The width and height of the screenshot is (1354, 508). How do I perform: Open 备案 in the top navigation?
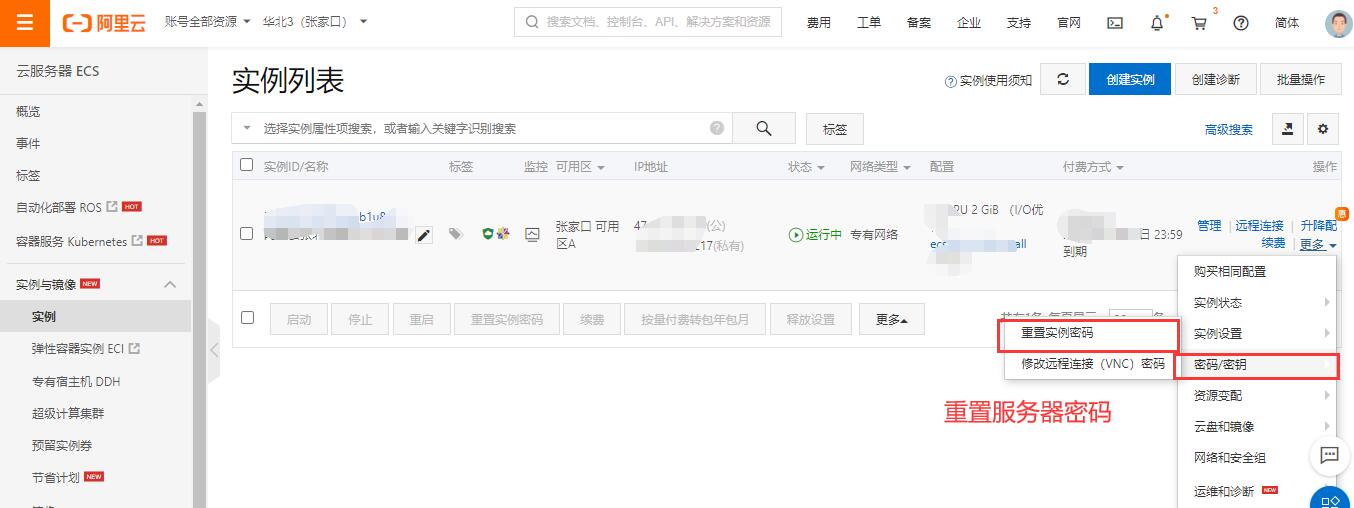point(919,23)
